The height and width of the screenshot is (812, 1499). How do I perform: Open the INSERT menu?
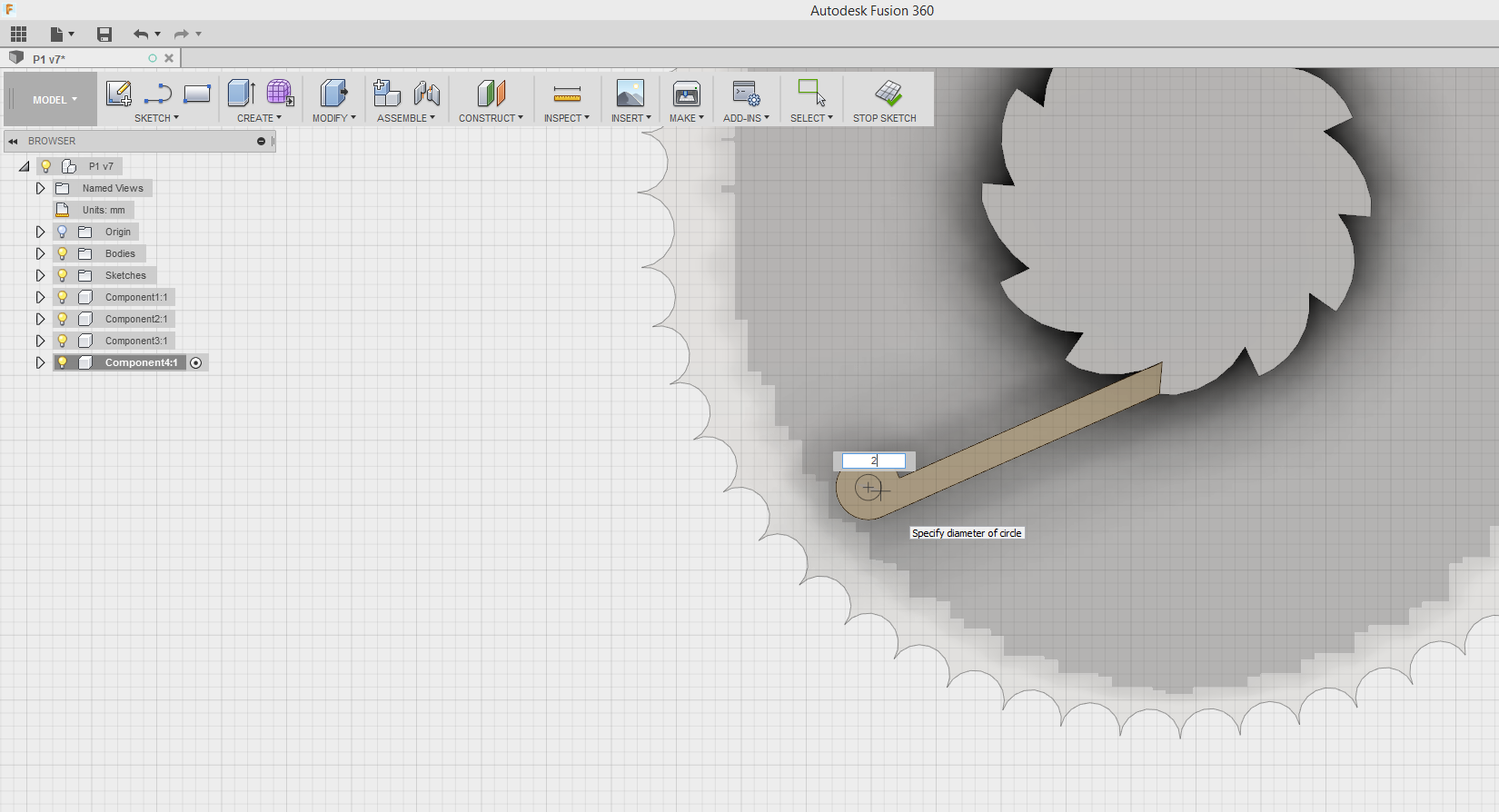[x=630, y=118]
